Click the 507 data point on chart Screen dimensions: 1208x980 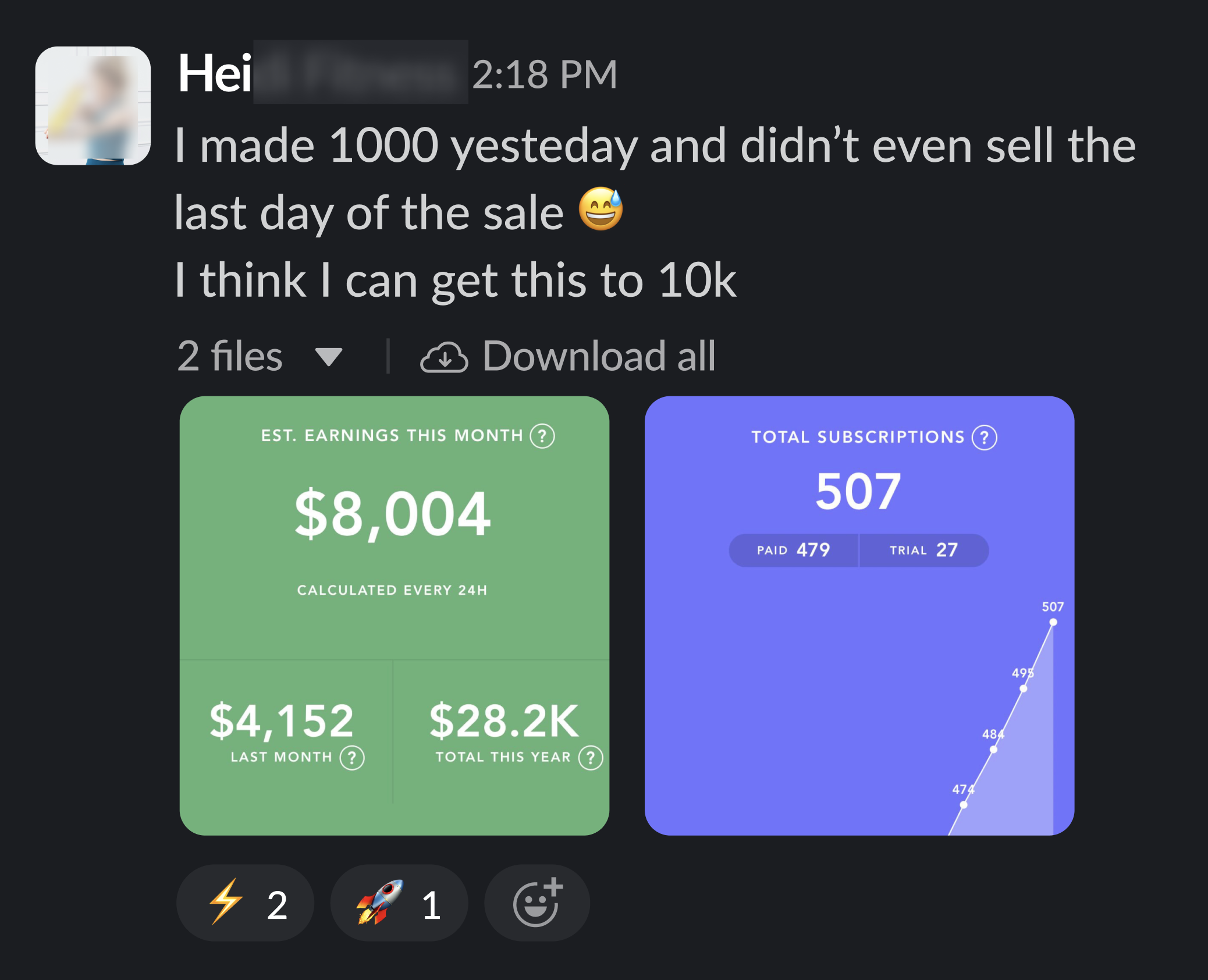pos(1053,623)
